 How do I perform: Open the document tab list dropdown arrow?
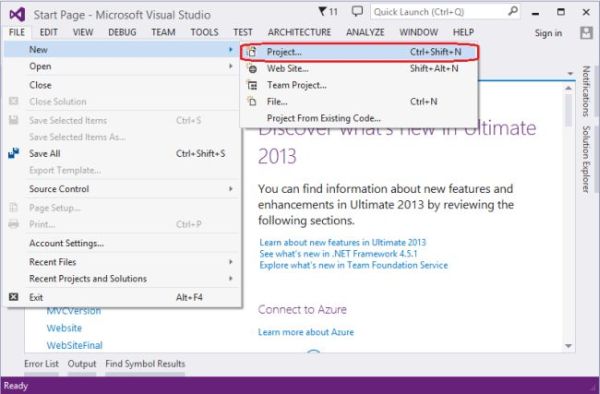point(570,73)
